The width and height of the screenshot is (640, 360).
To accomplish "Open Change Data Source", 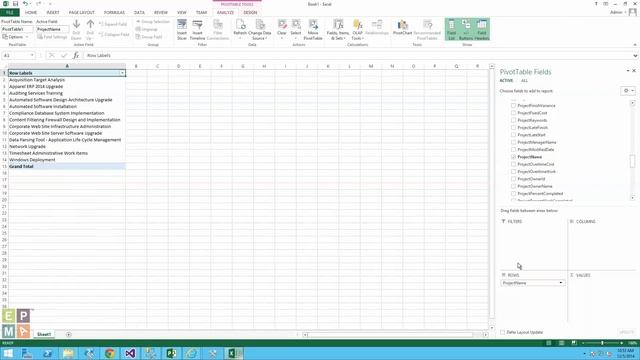I will tap(260, 29).
